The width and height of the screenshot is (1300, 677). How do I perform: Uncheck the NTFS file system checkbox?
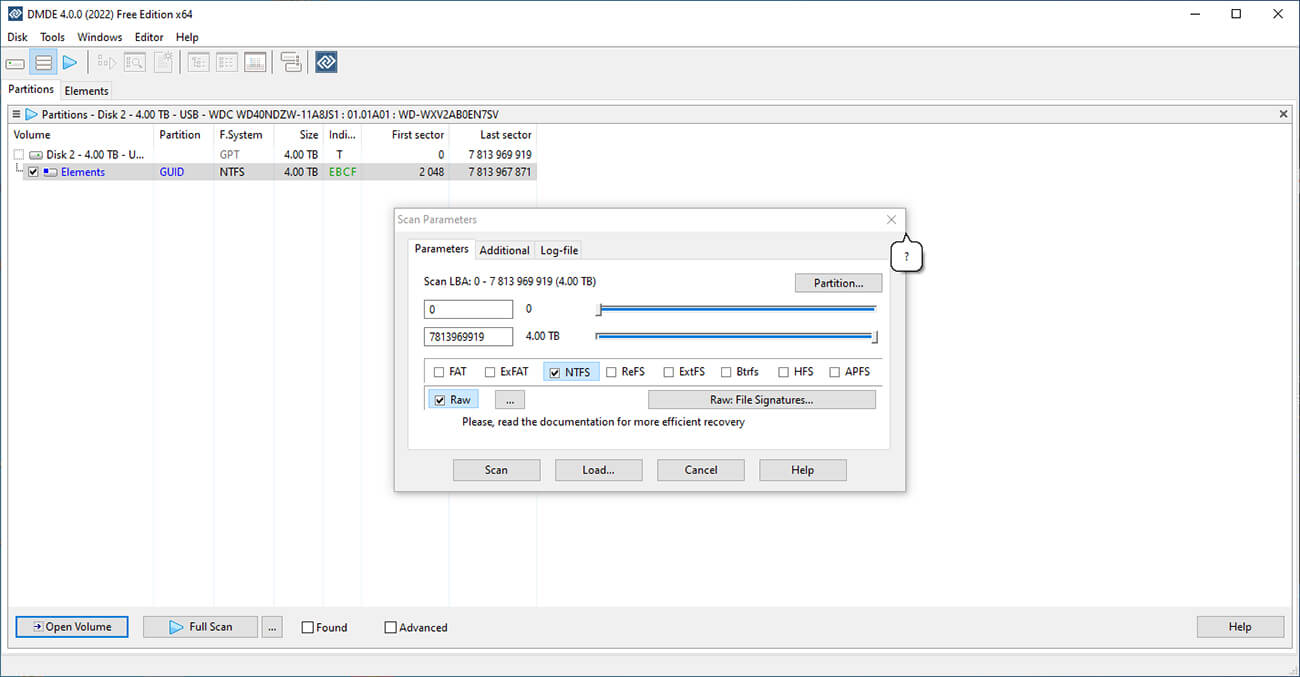(x=555, y=371)
